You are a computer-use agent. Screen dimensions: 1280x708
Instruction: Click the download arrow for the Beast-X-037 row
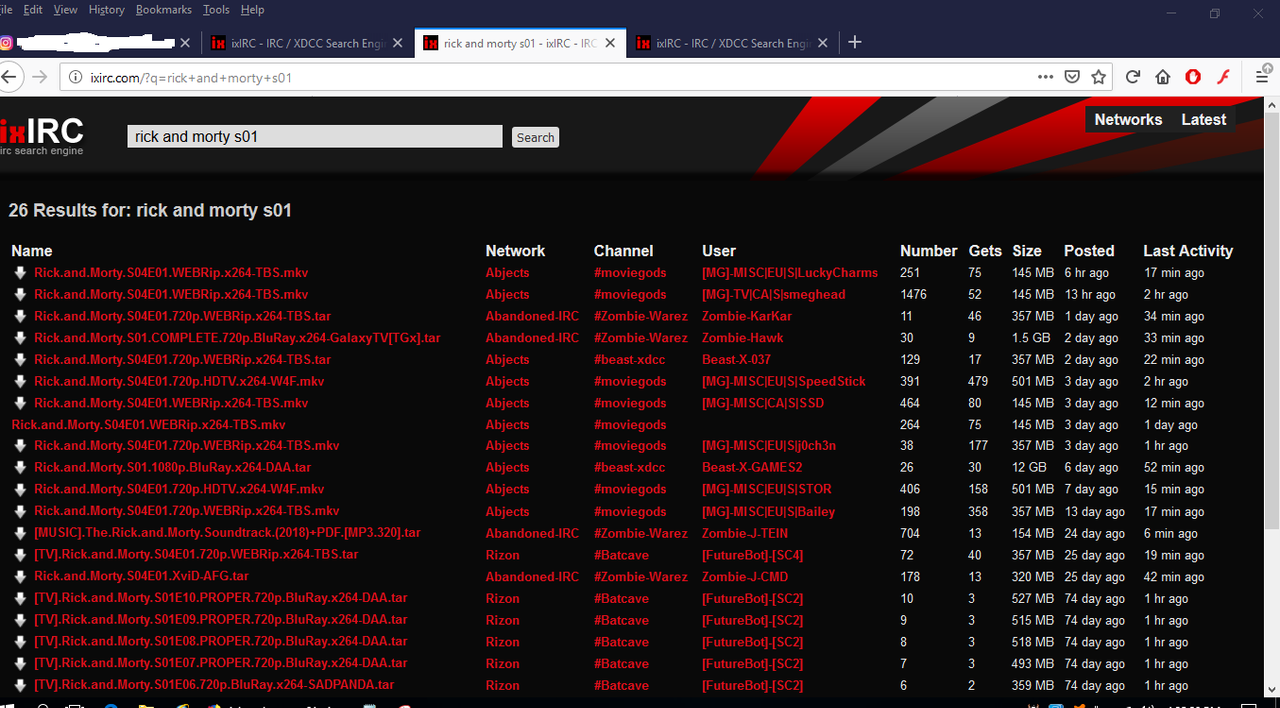[20, 360]
